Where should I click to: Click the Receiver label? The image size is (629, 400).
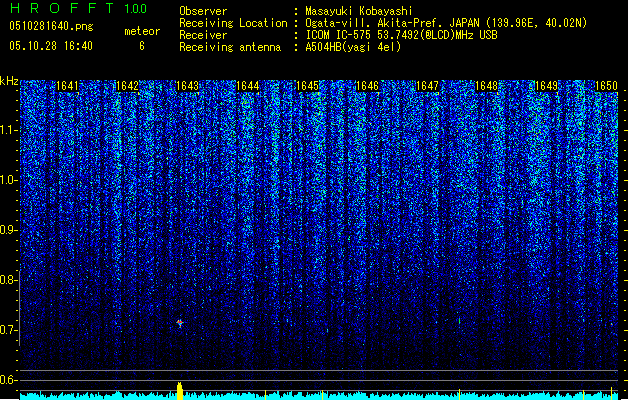coord(203,35)
